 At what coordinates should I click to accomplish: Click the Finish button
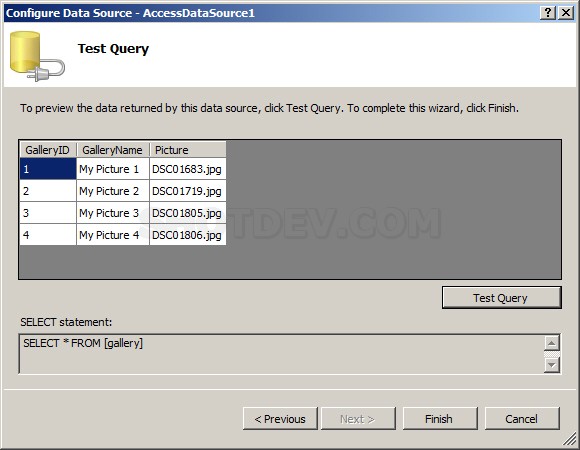[440, 419]
